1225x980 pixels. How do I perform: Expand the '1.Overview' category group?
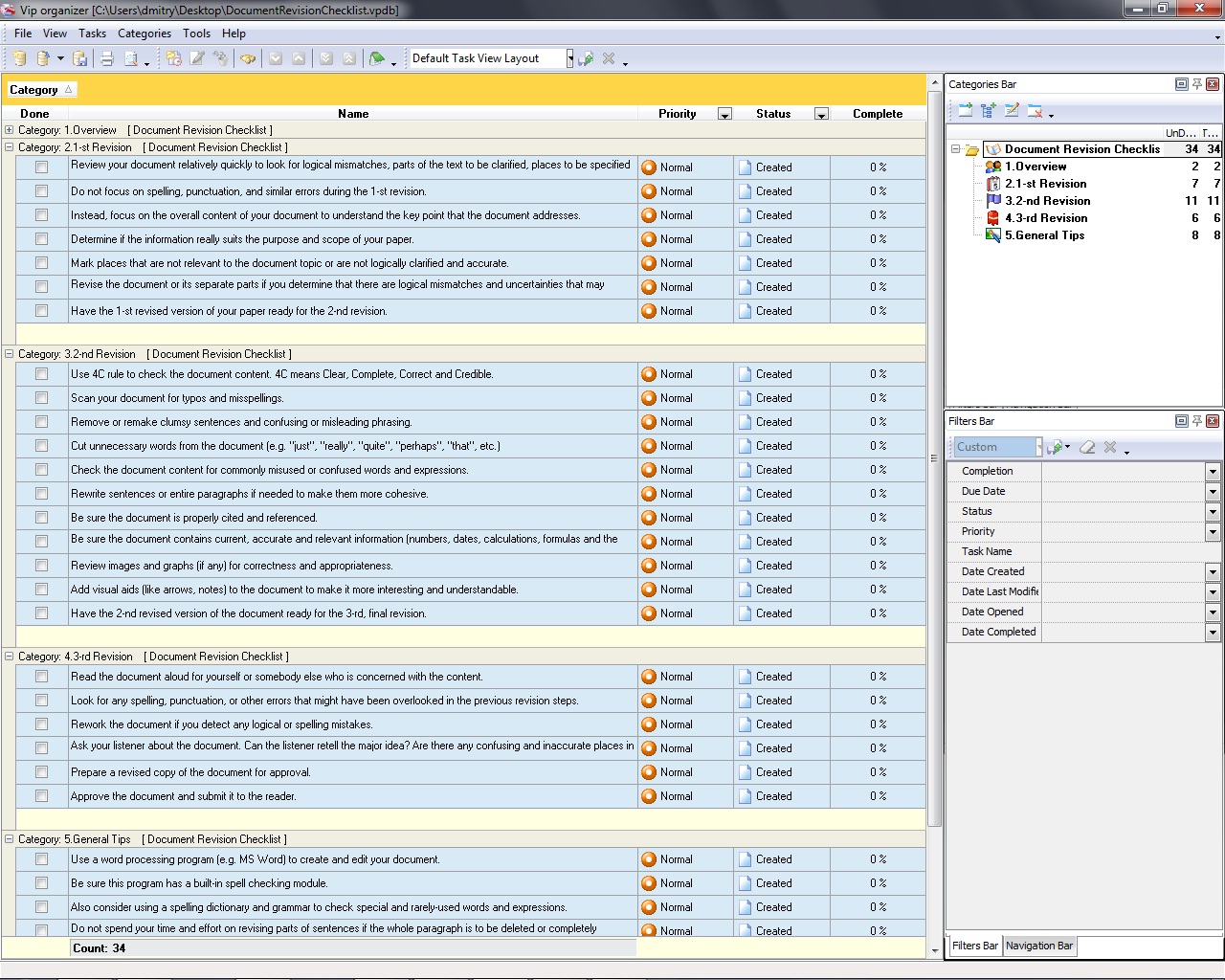tap(10, 130)
